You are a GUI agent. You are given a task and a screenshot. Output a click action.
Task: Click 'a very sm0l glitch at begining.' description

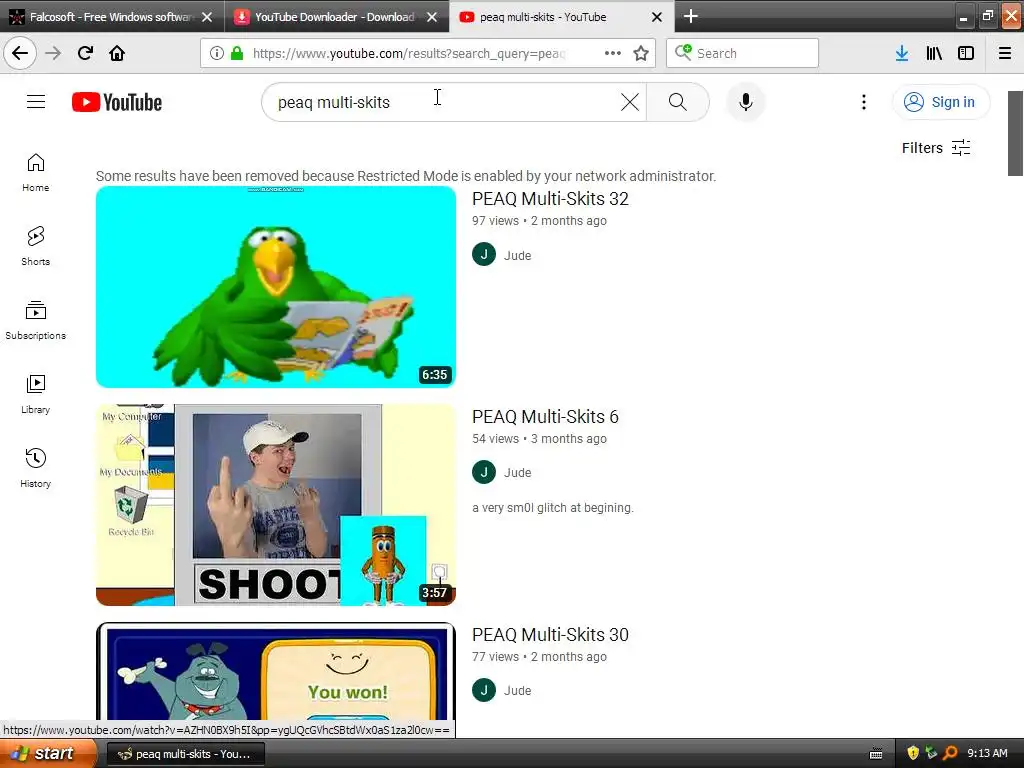click(552, 507)
